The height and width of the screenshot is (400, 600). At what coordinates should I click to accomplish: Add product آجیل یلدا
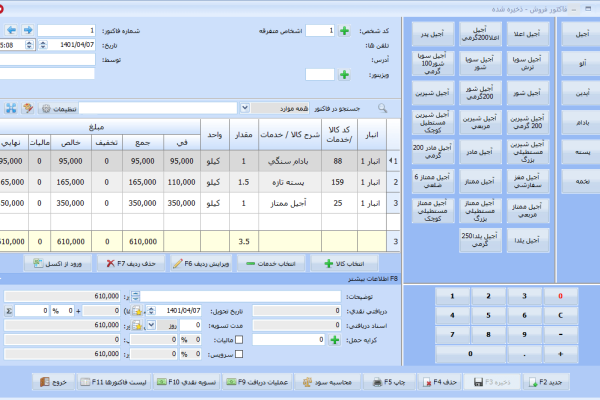(x=528, y=240)
